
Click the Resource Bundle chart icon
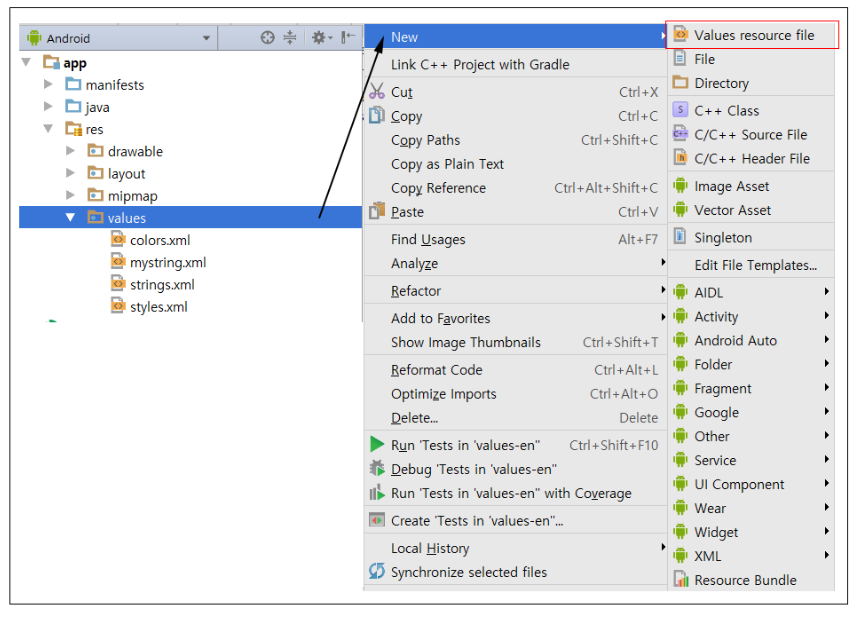click(680, 579)
